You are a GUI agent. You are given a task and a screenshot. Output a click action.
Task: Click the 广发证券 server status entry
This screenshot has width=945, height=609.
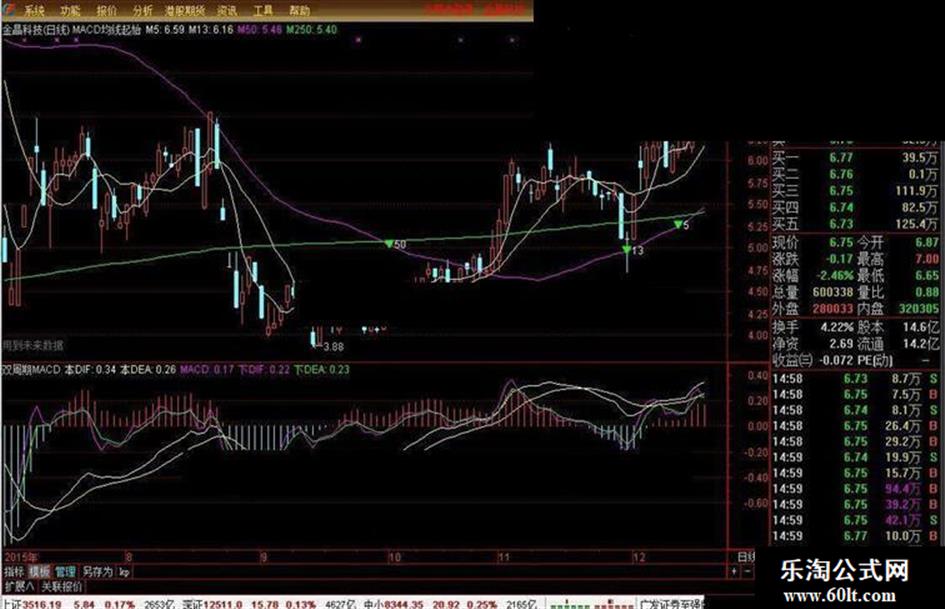[x=671, y=604]
